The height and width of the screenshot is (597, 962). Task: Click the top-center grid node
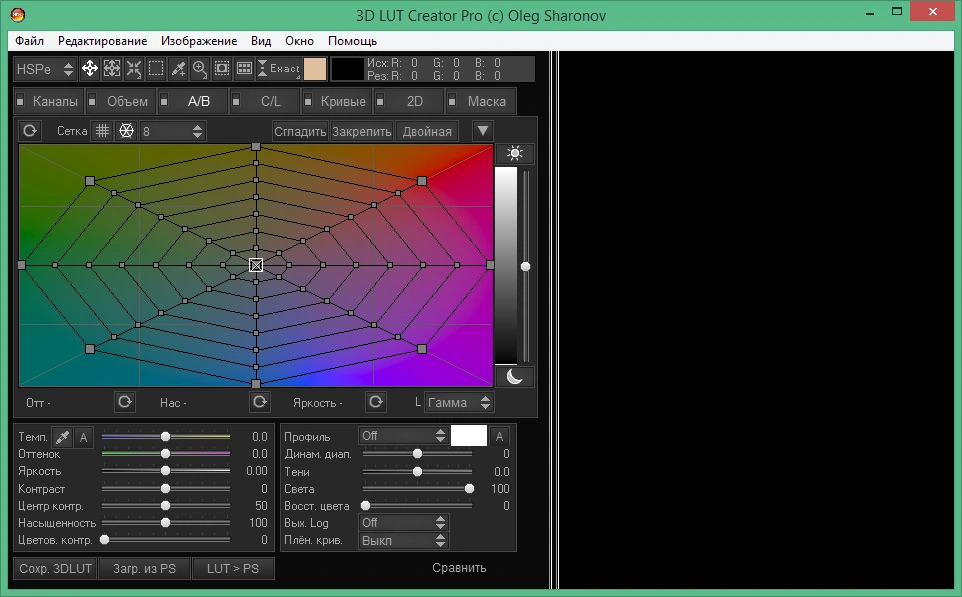pos(256,147)
